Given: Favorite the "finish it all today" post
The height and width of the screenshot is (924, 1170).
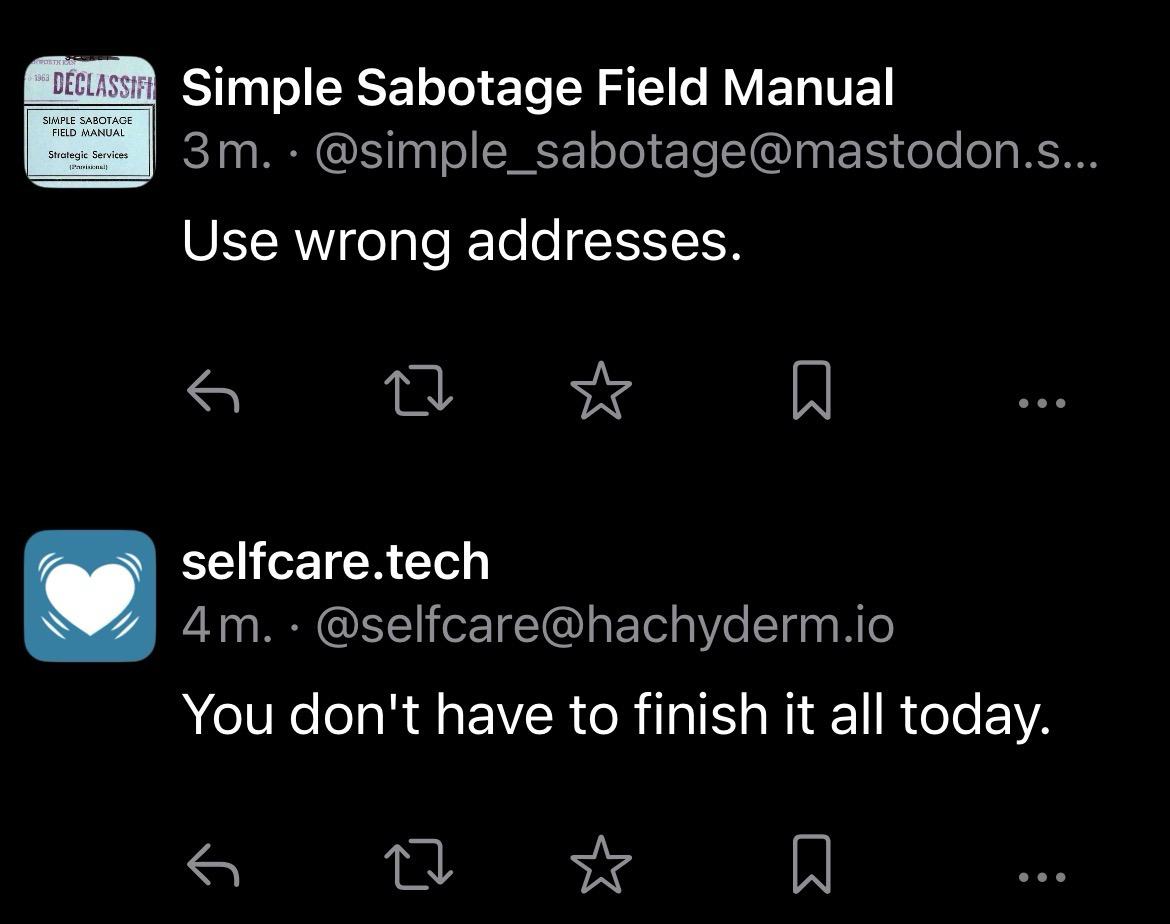Looking at the screenshot, I should 601,863.
